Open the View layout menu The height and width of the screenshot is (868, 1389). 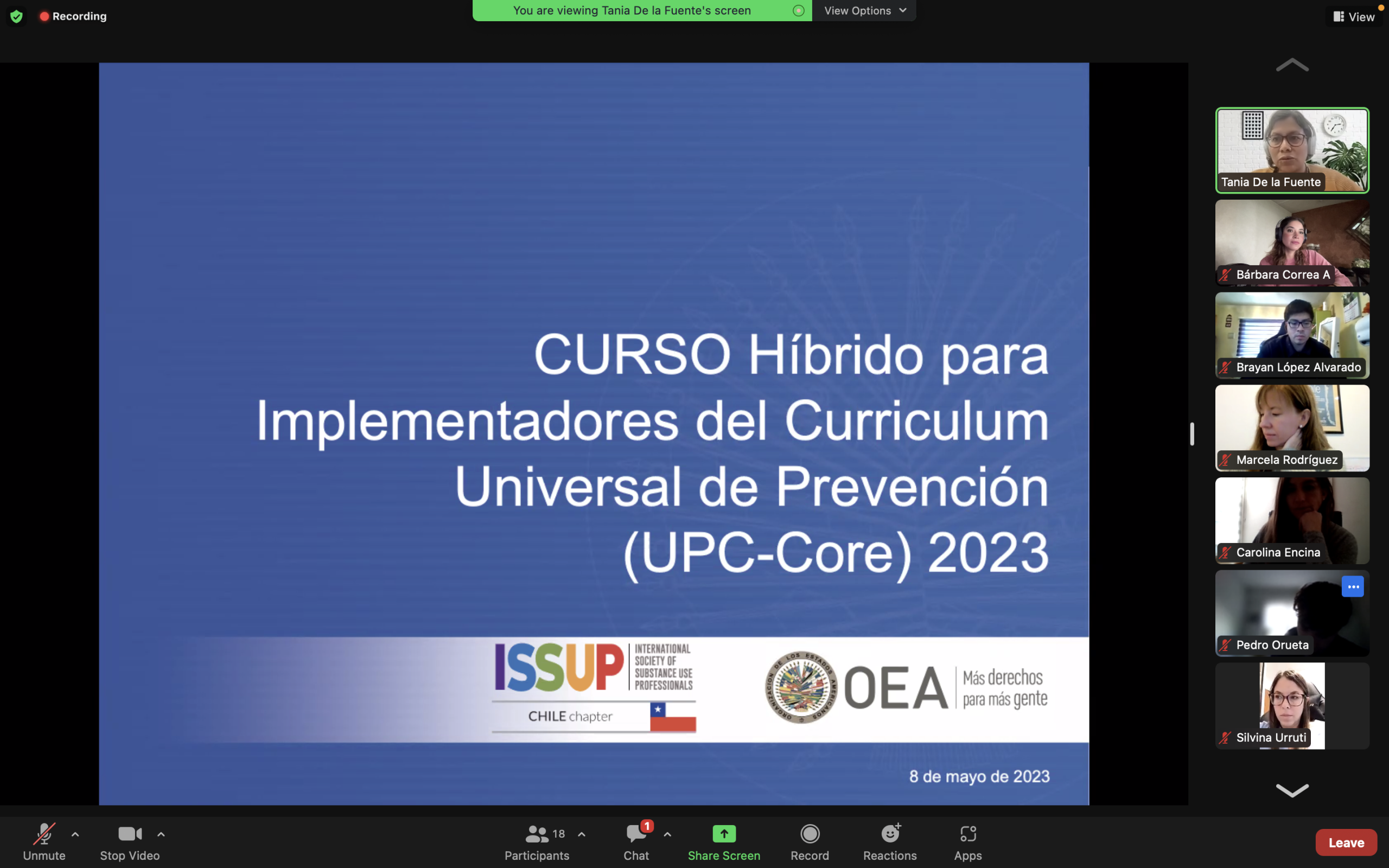point(1355,17)
